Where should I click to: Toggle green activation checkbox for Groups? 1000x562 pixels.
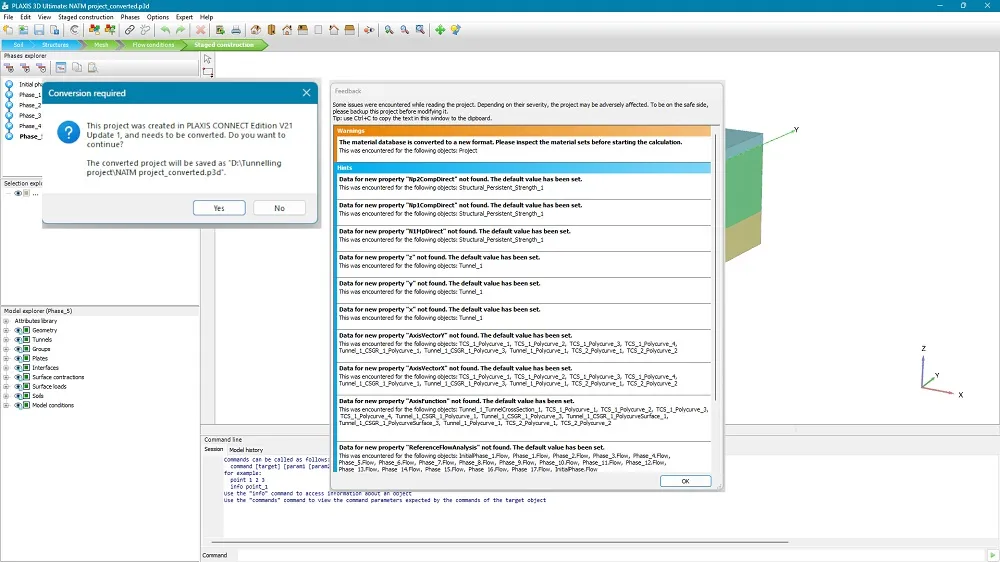pos(27,349)
